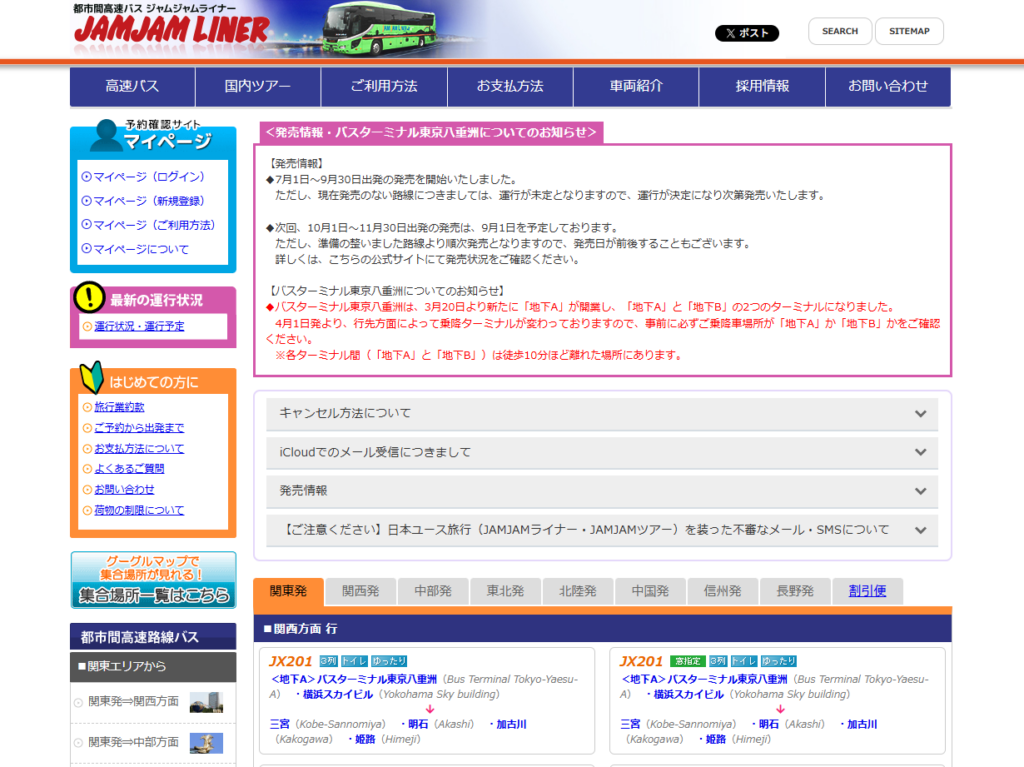This screenshot has width=1024, height=767.
Task: Expand iCloudでのメール受信につきまして section
Action: click(x=602, y=452)
